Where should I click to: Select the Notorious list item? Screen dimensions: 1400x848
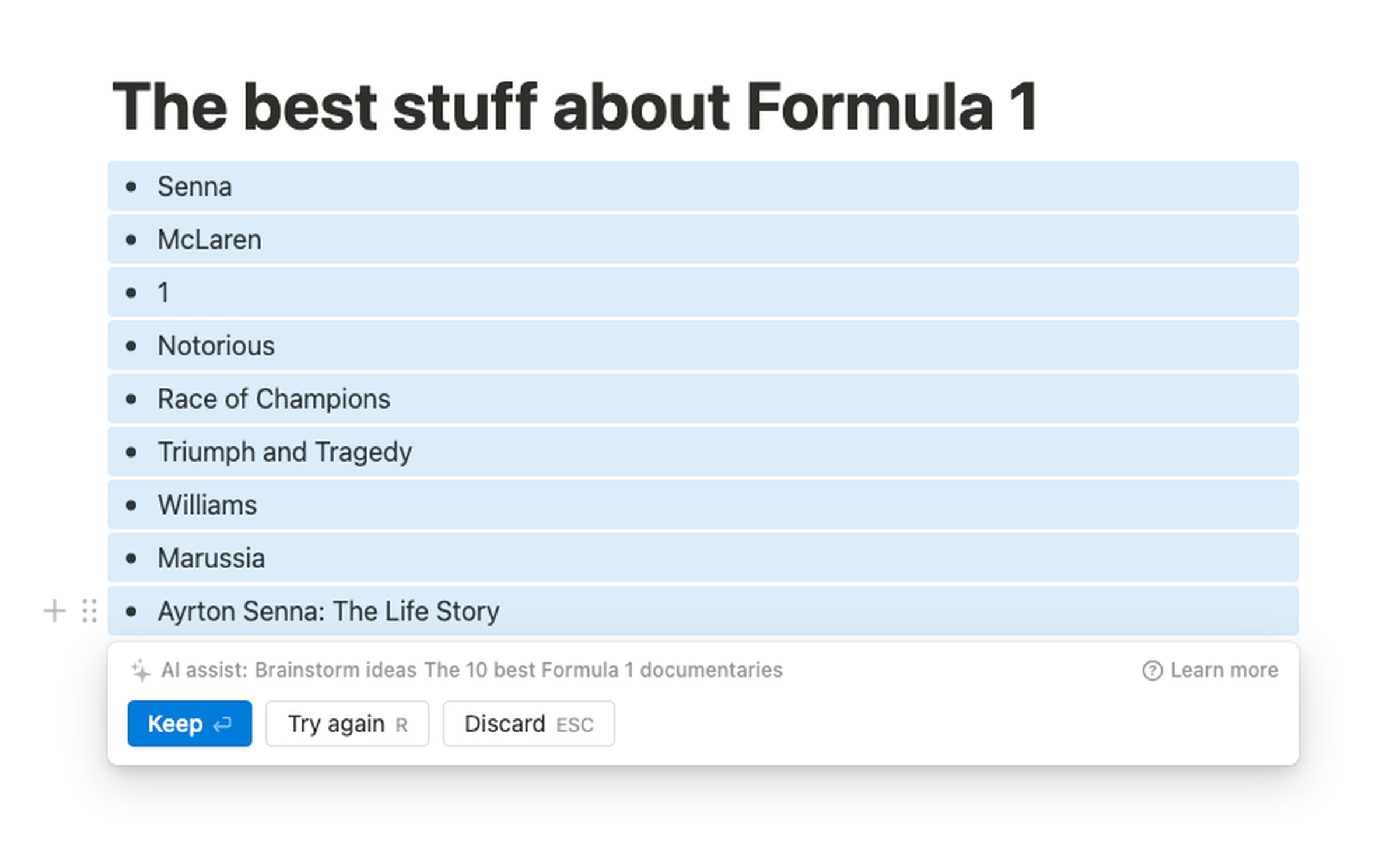[216, 346]
